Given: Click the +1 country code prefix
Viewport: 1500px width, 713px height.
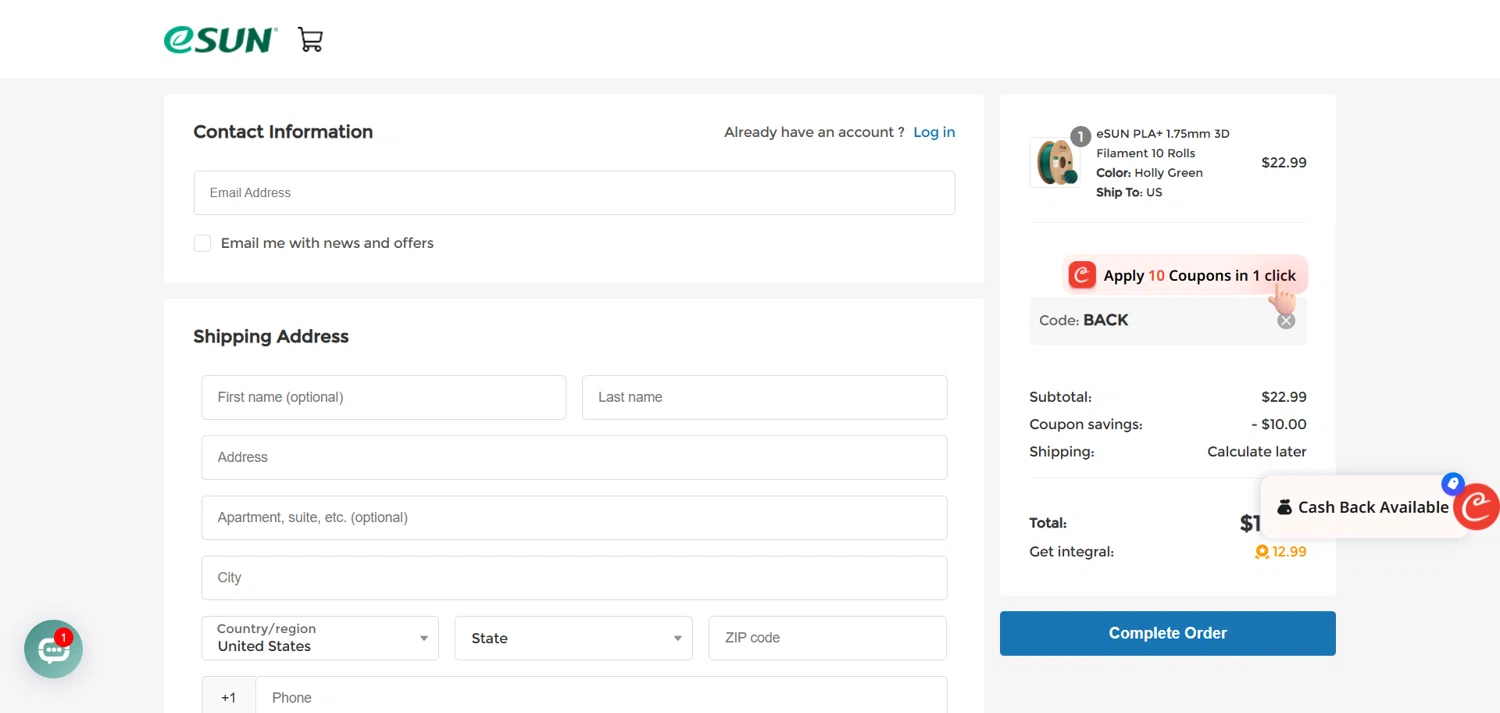Looking at the screenshot, I should pyautogui.click(x=229, y=698).
